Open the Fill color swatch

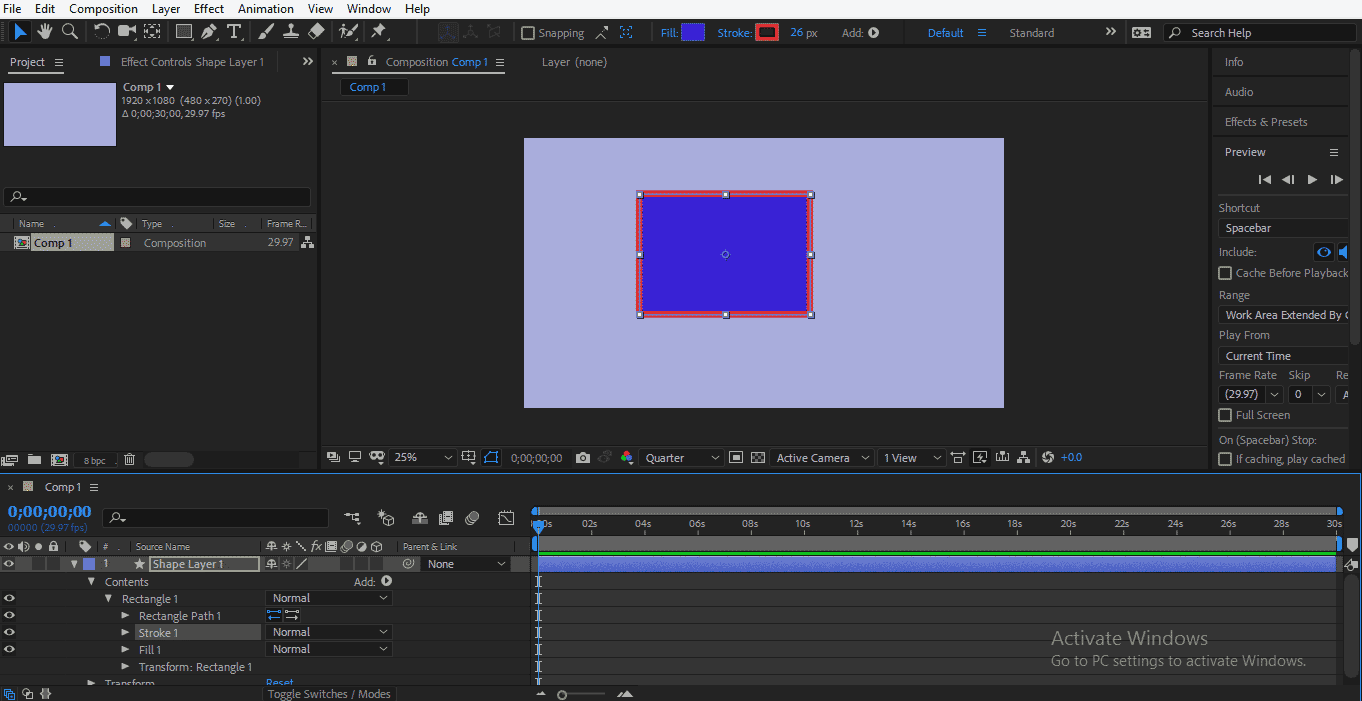point(691,32)
